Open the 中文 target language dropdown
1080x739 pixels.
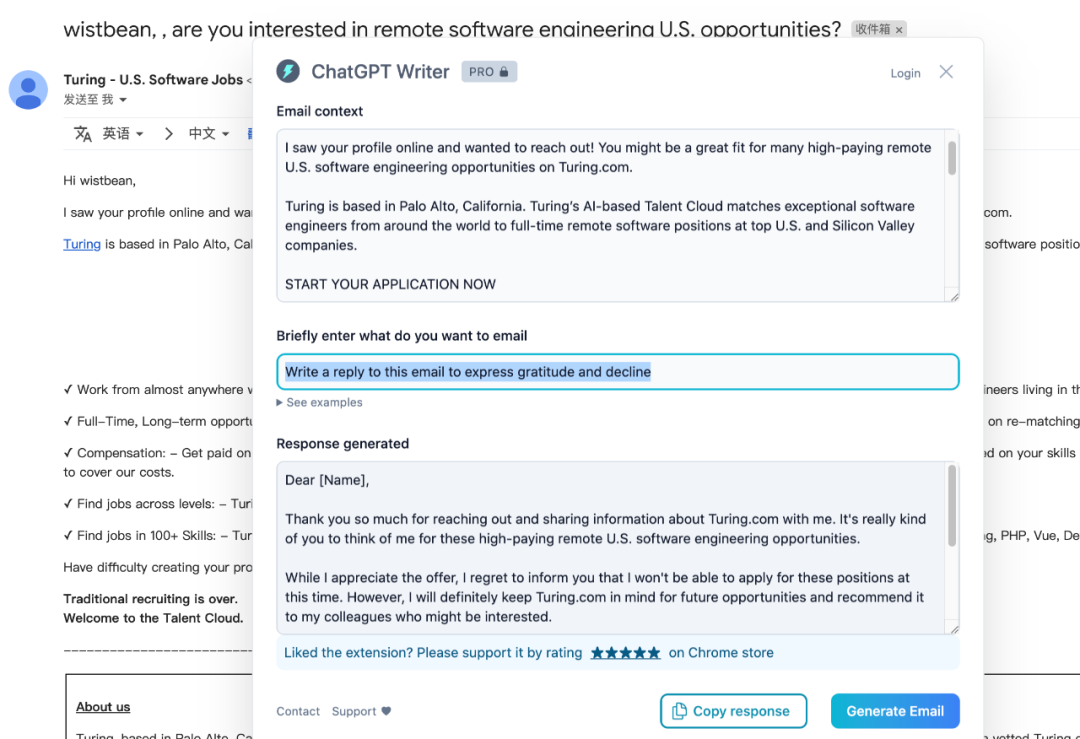pos(209,134)
